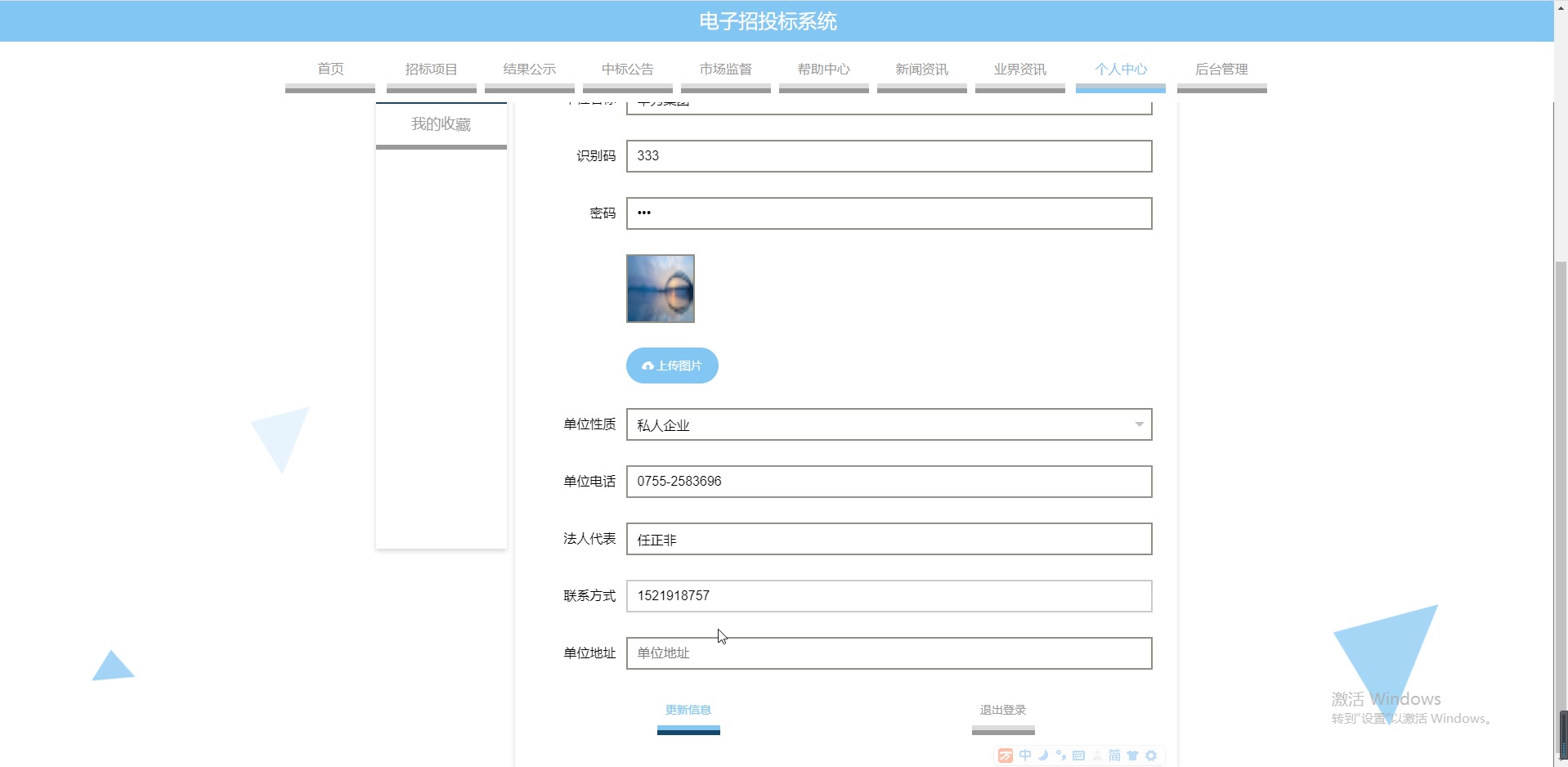The height and width of the screenshot is (767, 1568).
Task: Click the moon icon in the IME bar
Action: point(1042,755)
